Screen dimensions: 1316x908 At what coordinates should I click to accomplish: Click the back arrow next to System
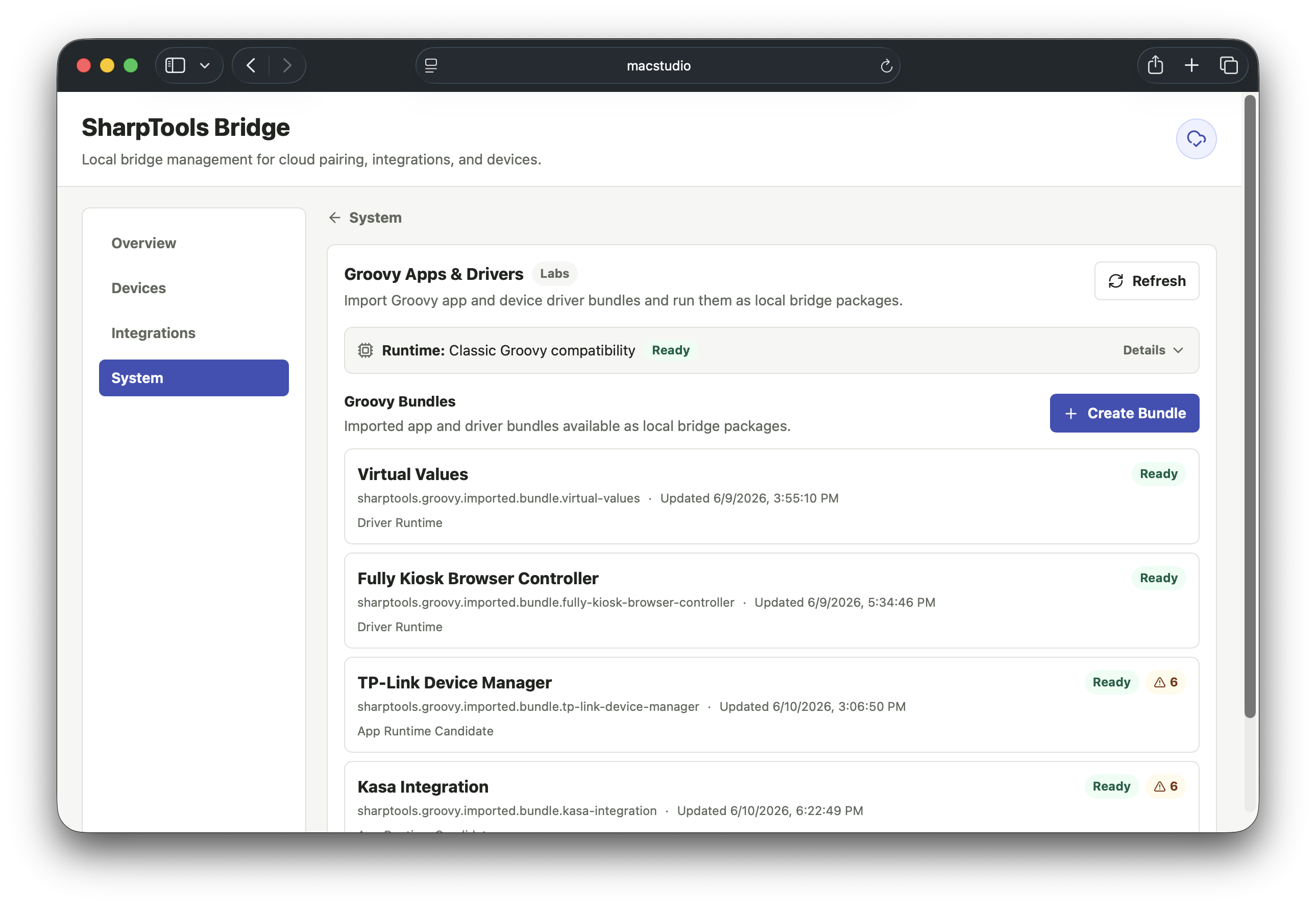(x=334, y=218)
